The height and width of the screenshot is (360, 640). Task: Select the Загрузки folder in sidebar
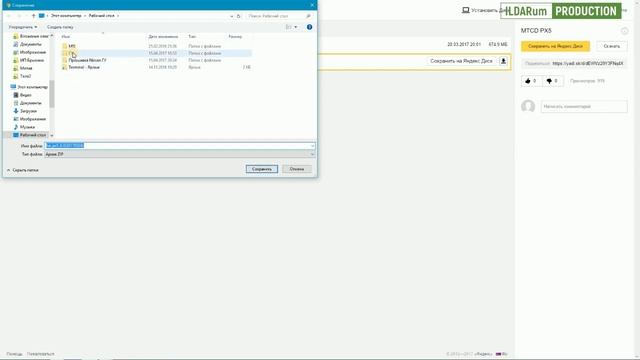(x=29, y=111)
